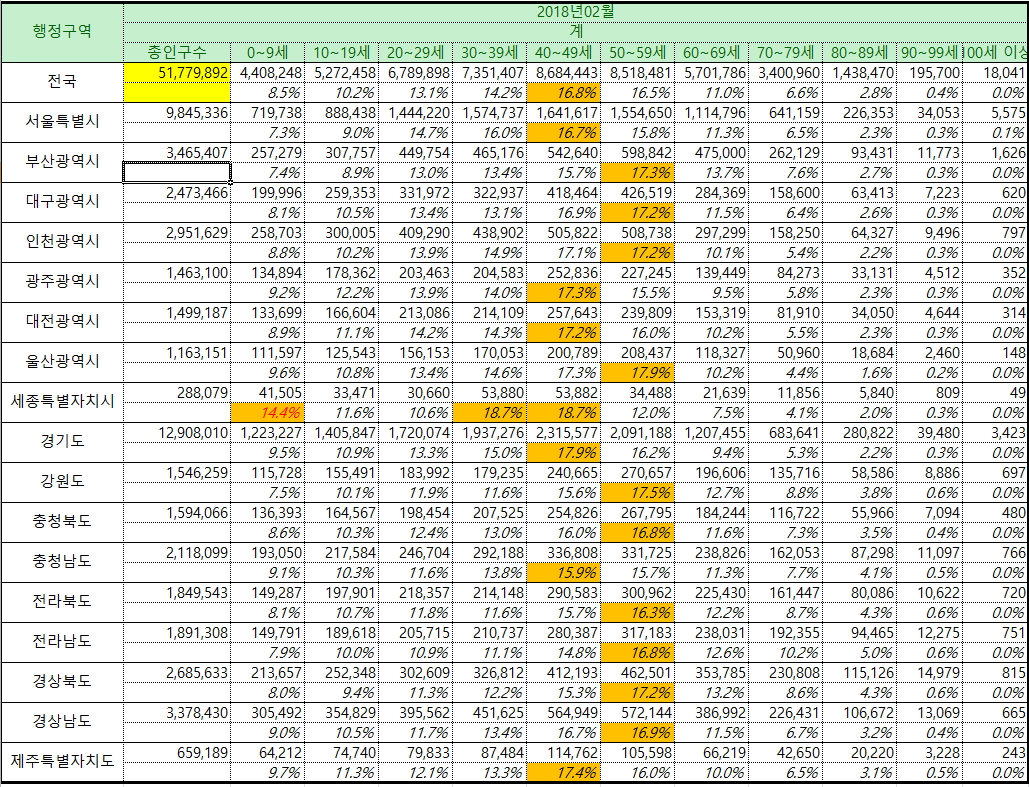Select cell 572,144 in 경상남도 row
Viewport: 1029px width, 787px height.
[x=637, y=713]
